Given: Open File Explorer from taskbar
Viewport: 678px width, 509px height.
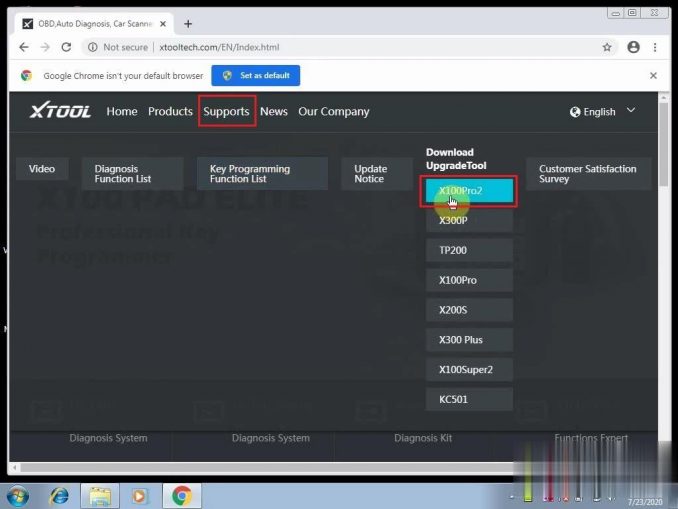Looking at the screenshot, I should coord(100,496).
